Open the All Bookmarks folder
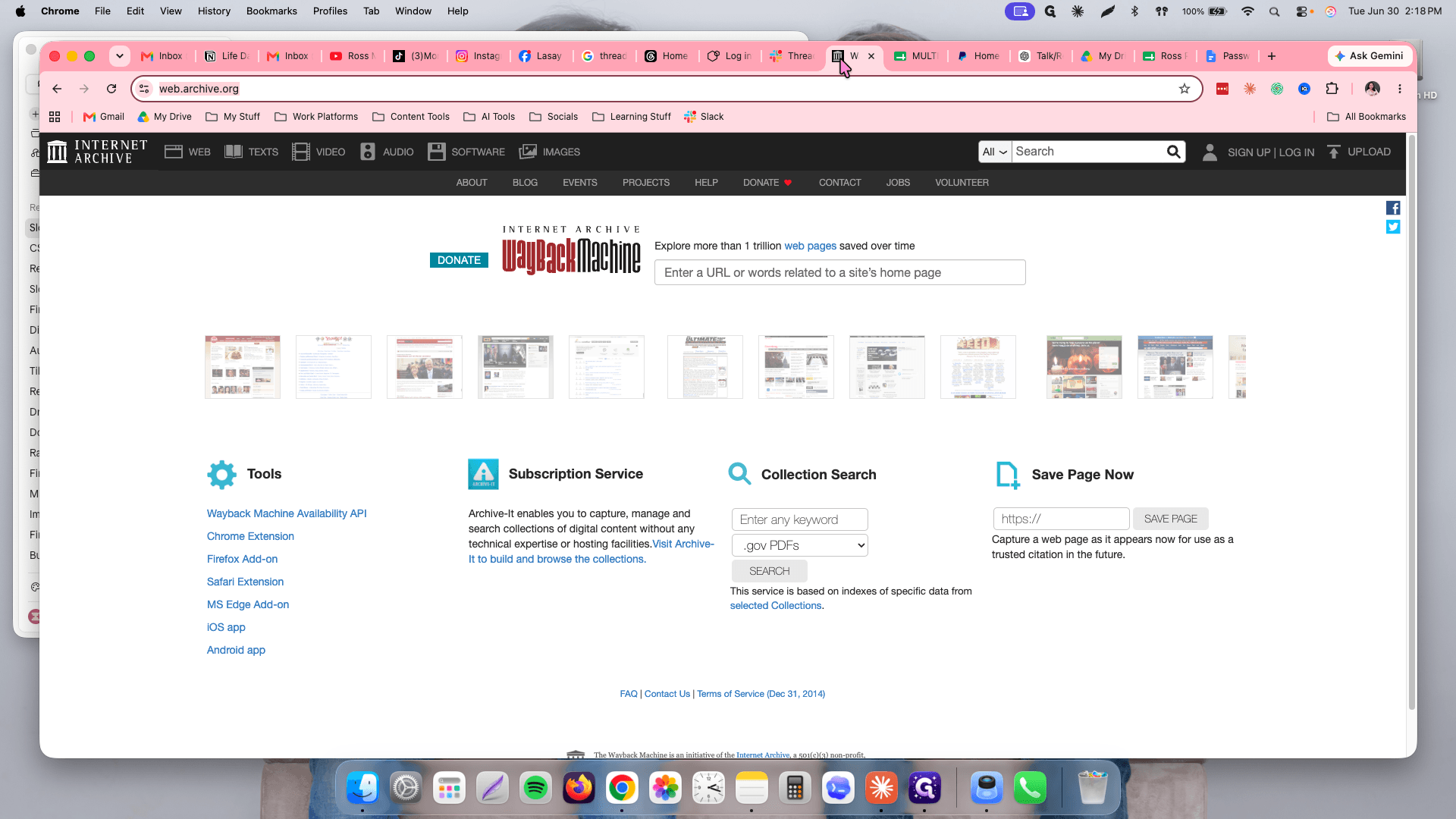The image size is (1456, 819). point(1367,117)
